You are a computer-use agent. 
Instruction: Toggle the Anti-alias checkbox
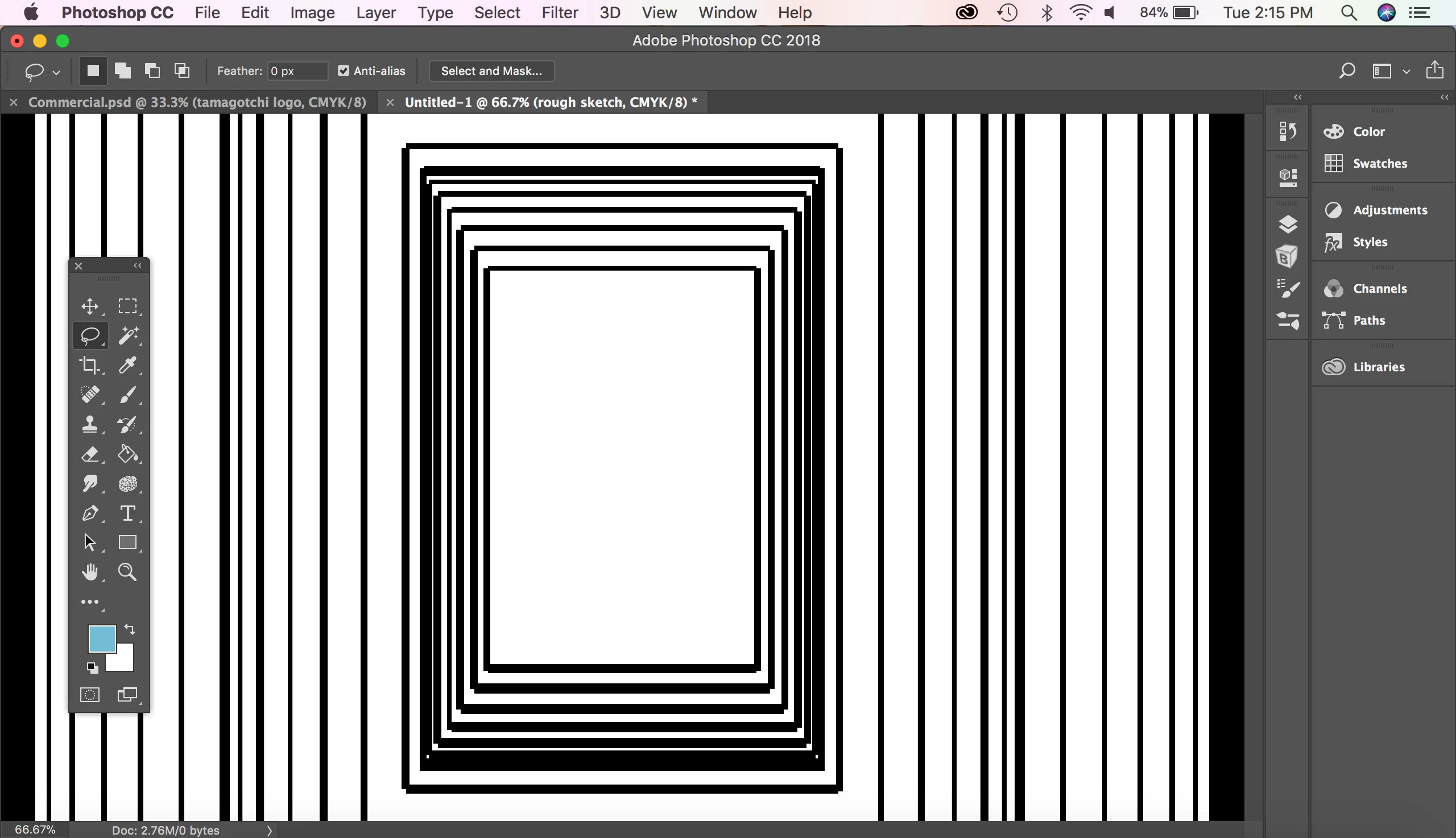coord(344,71)
